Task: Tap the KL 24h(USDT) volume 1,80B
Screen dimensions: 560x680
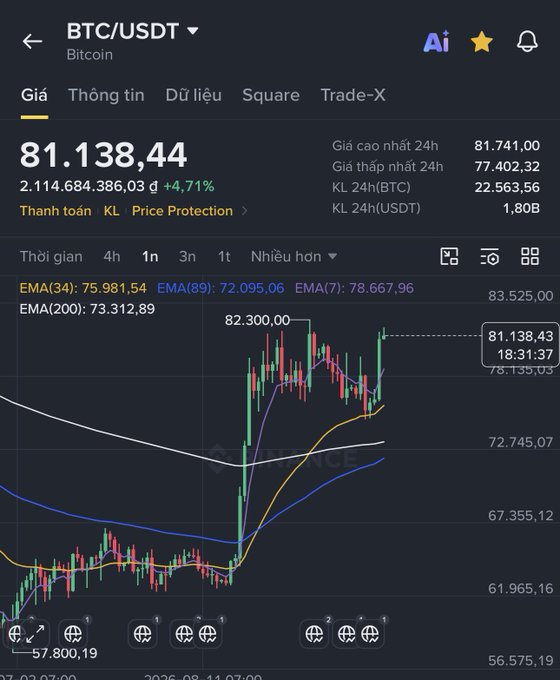Action: click(521, 208)
